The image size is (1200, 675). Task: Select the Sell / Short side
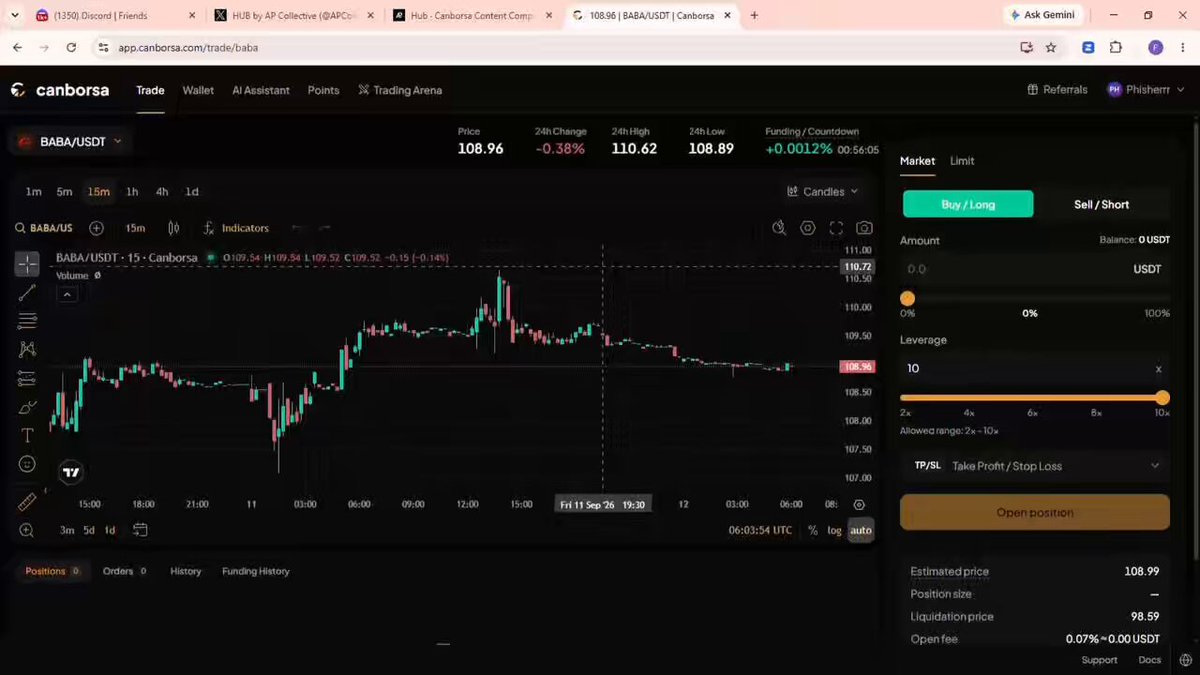click(x=1101, y=204)
